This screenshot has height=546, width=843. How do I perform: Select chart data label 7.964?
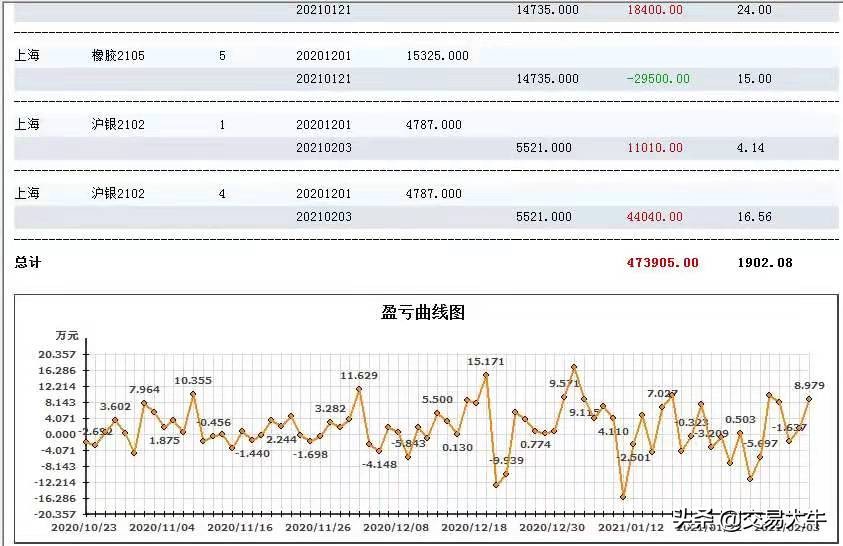point(144,390)
